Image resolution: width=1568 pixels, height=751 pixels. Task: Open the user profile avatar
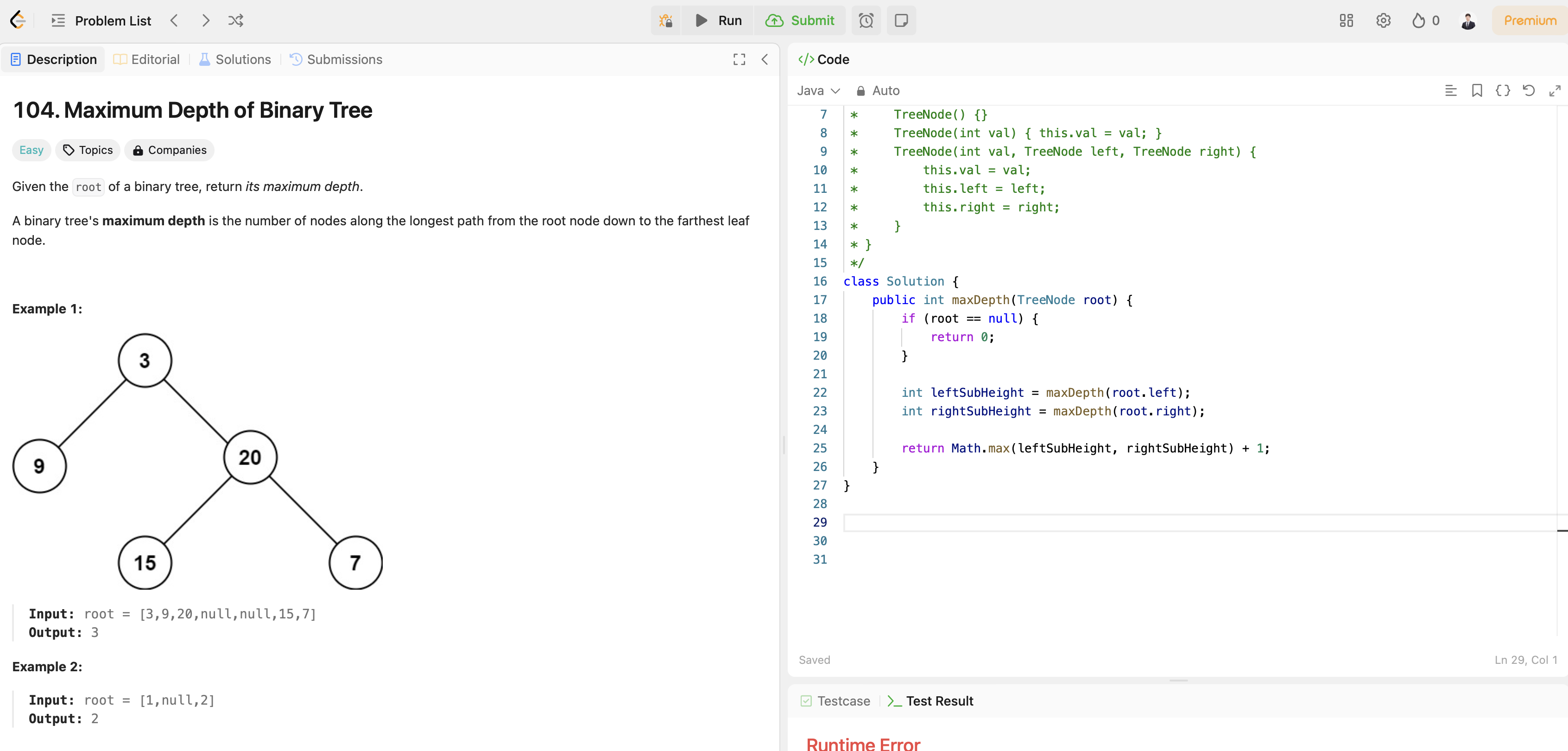click(1467, 21)
